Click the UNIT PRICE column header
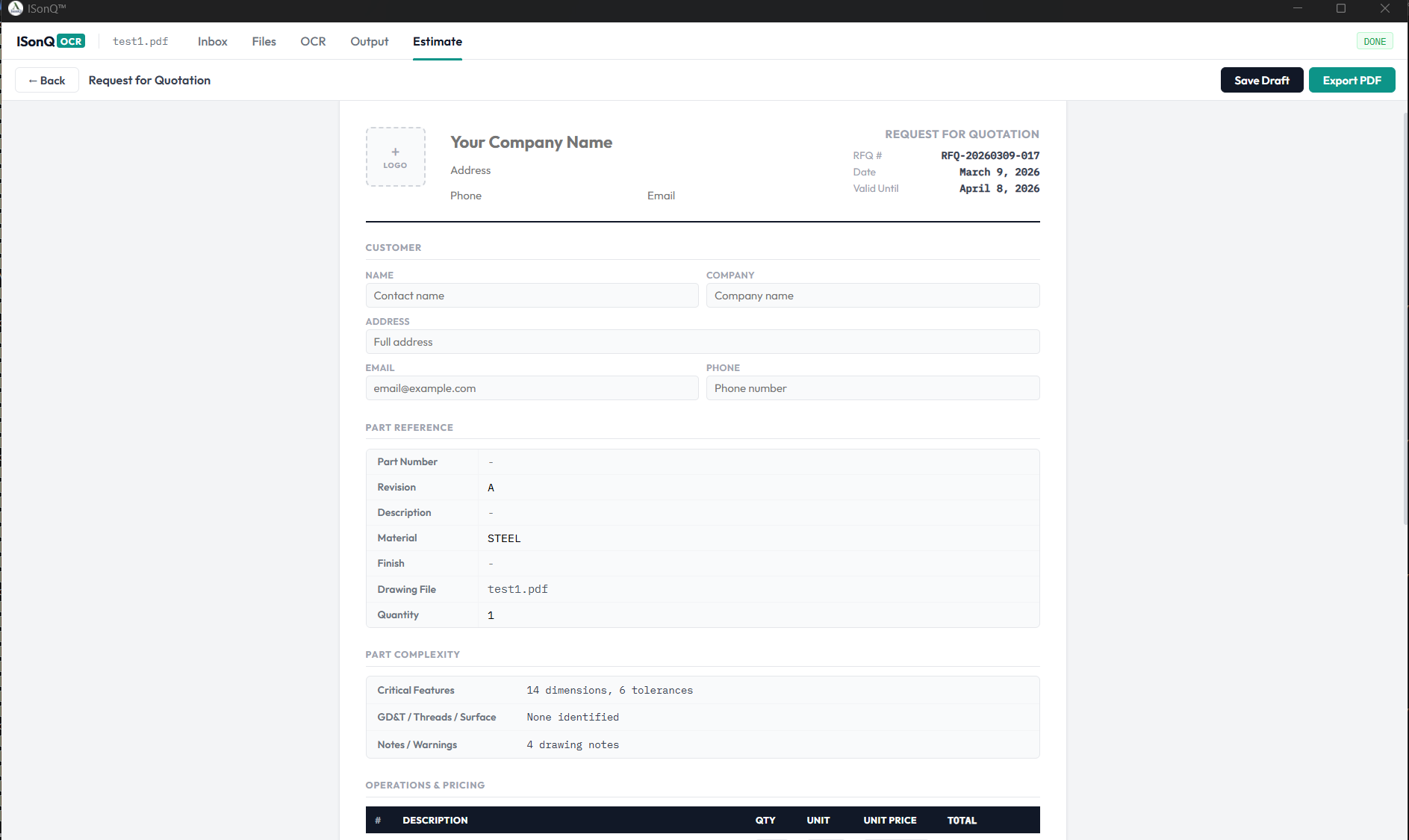The image size is (1409, 840). coord(890,820)
